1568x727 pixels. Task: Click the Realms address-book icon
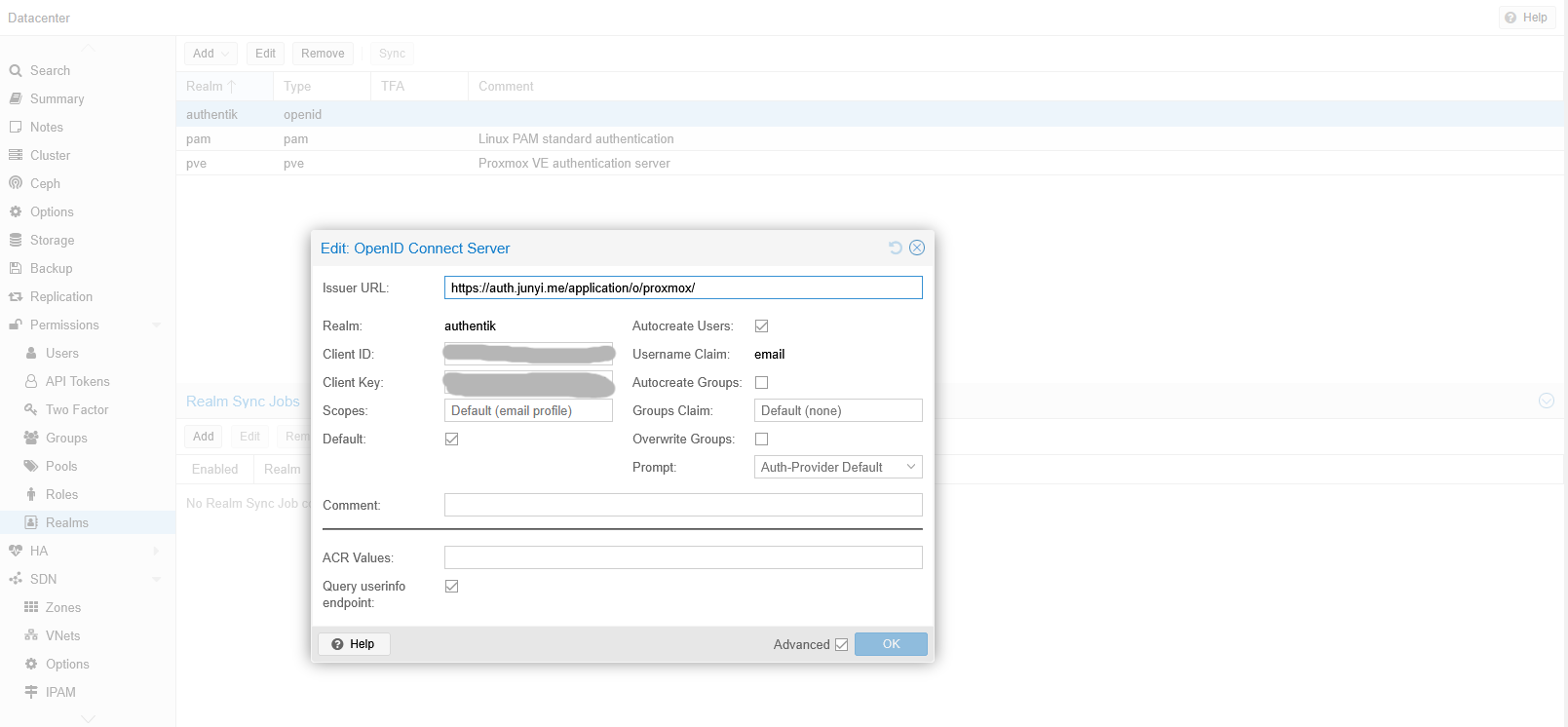(x=31, y=522)
